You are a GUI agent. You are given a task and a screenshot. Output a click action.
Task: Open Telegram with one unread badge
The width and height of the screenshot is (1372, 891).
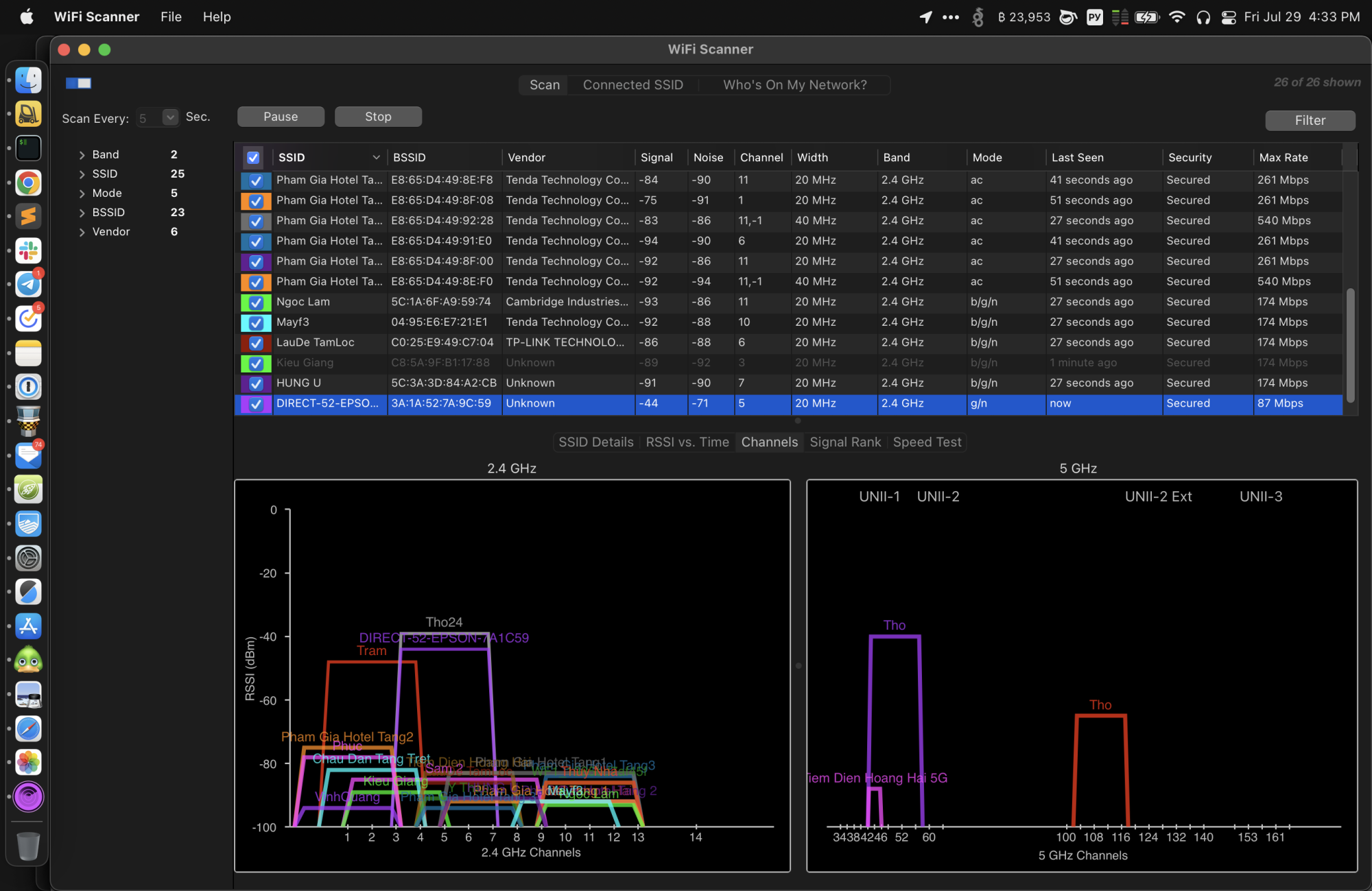pyautogui.click(x=28, y=285)
